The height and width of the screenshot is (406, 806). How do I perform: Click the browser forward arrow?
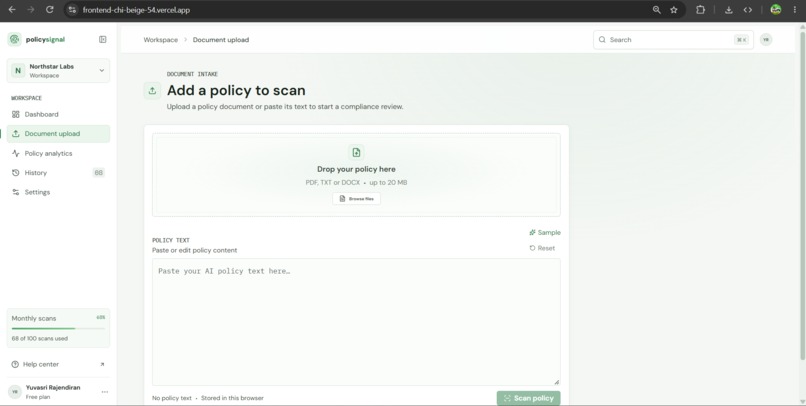tap(31, 10)
